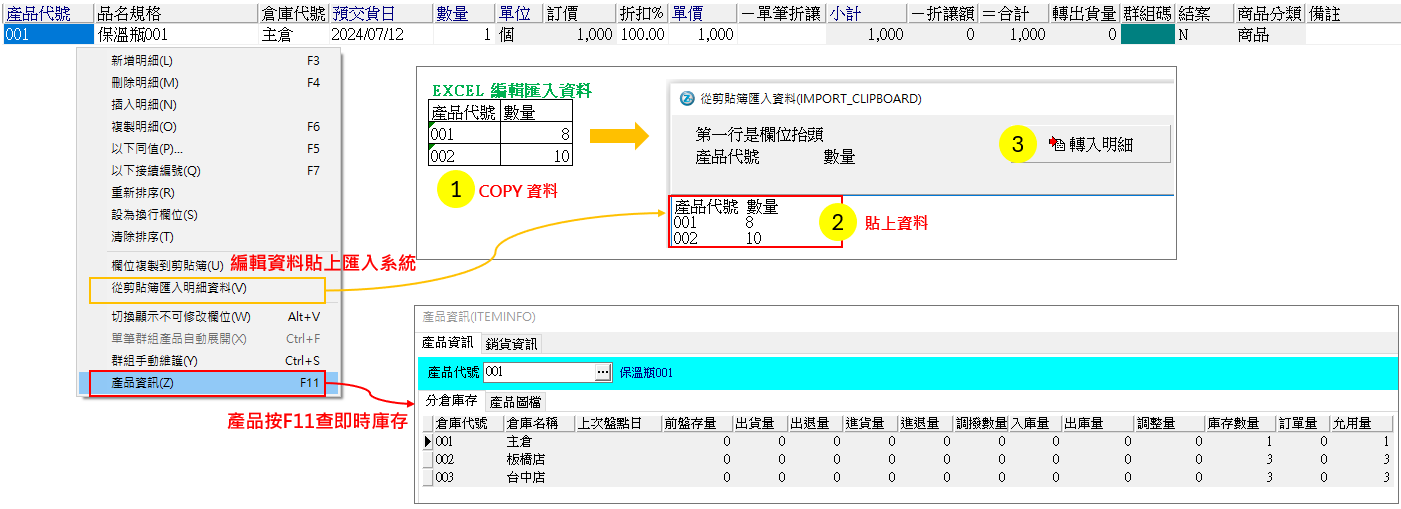The image size is (1401, 509).
Task: Select 從剪貼簿匯入明細資料(V) menu entry
Action: click(179, 288)
